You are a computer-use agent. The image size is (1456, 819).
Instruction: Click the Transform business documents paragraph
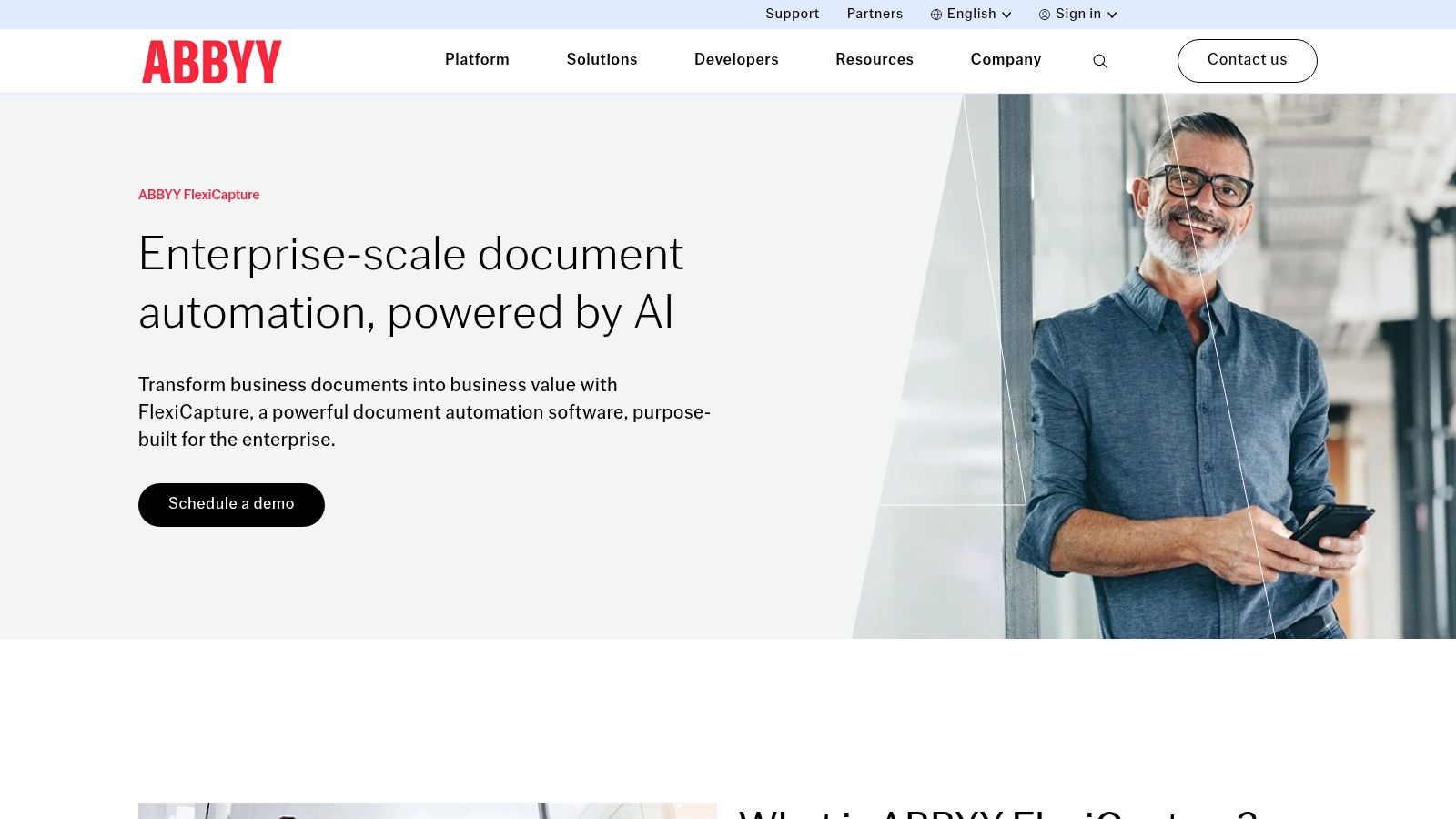pyautogui.click(x=424, y=412)
